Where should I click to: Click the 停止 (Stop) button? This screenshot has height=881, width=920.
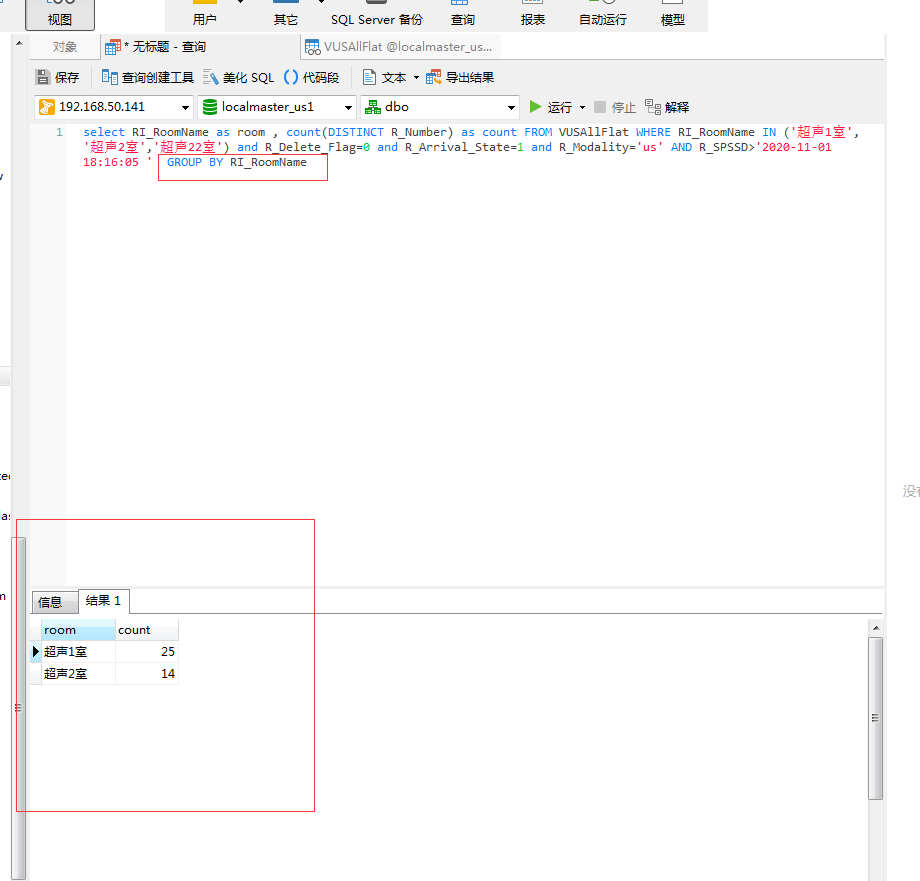pyautogui.click(x=614, y=107)
